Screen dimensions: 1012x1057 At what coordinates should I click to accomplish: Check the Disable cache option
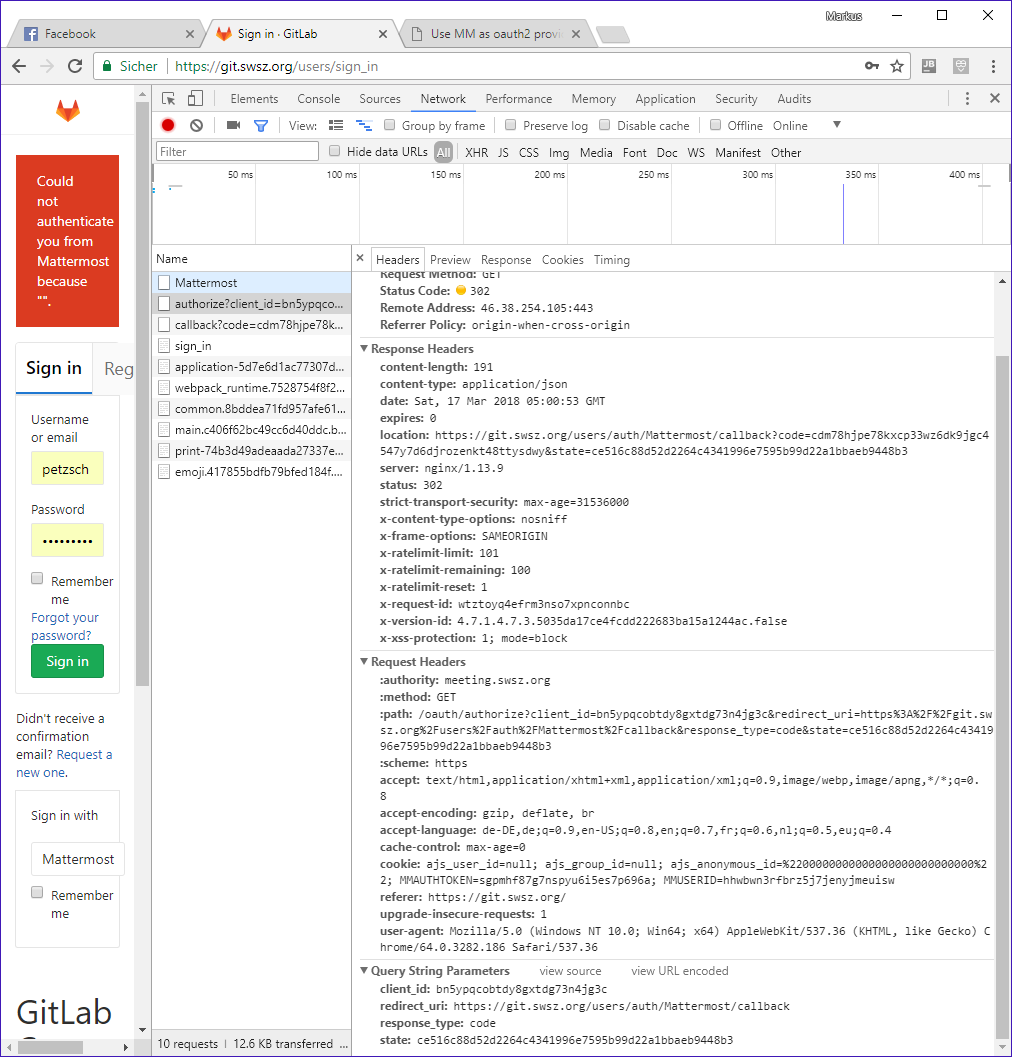605,125
